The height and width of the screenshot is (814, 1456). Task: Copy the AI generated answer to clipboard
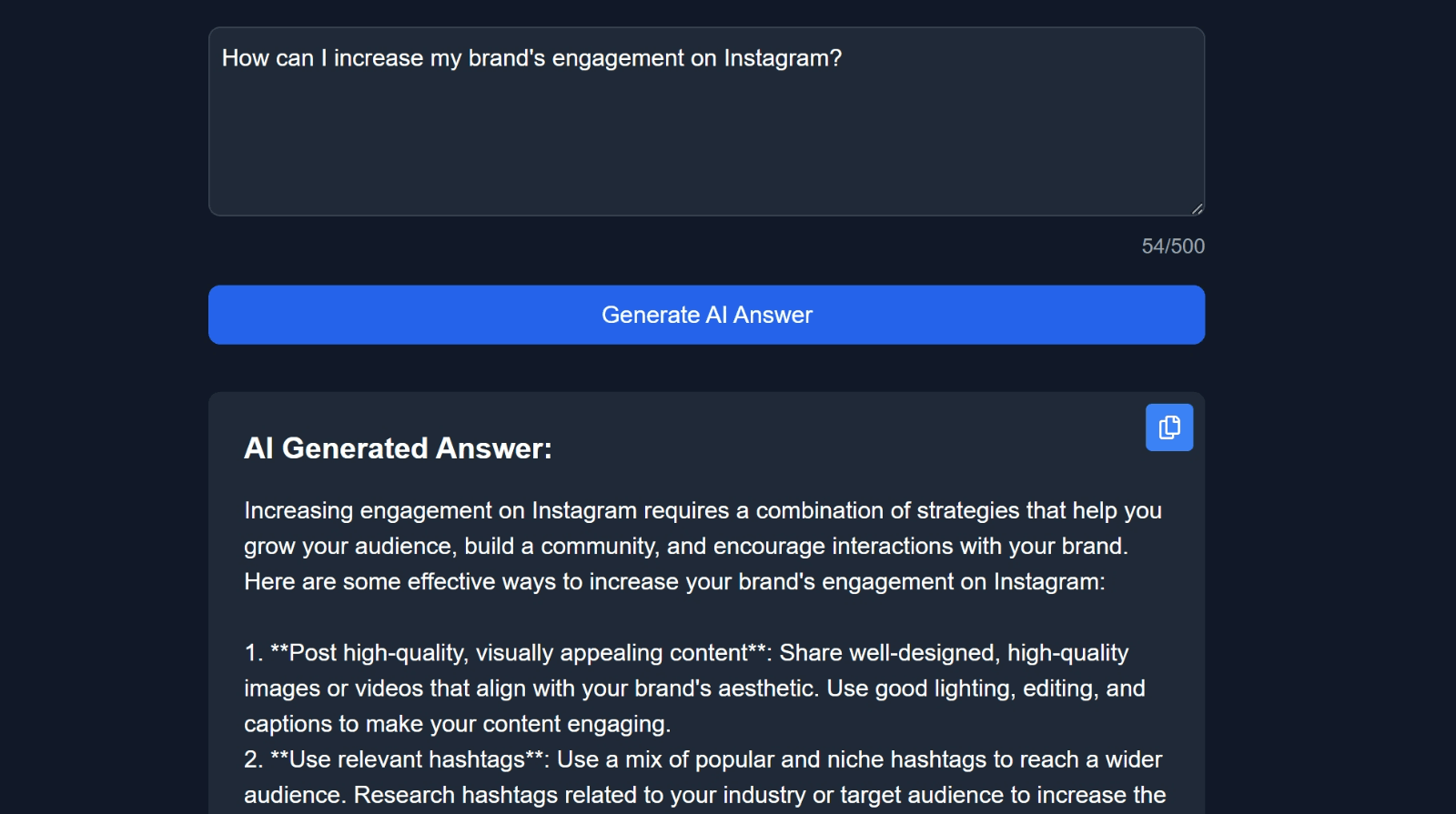(1168, 427)
